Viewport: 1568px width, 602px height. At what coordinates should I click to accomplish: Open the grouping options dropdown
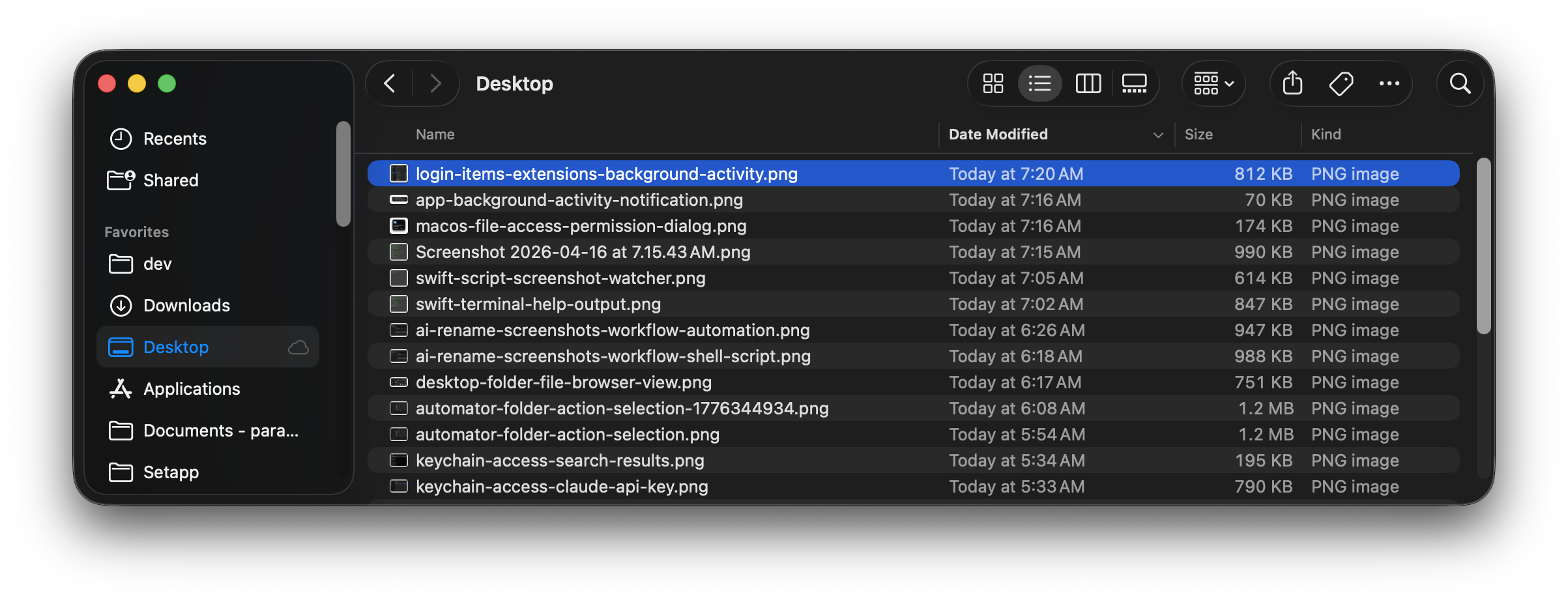coord(1212,83)
